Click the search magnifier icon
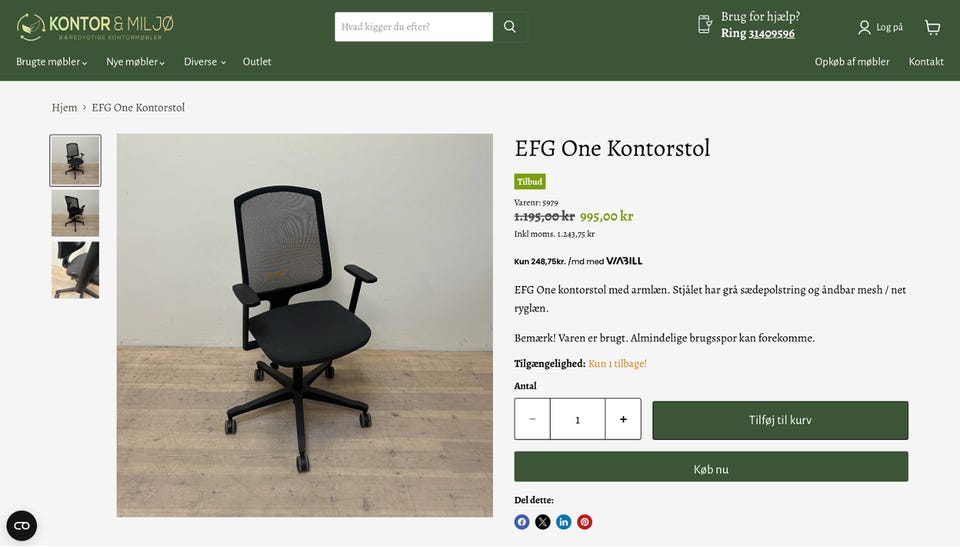Viewport: 960px width, 547px height. [509, 26]
